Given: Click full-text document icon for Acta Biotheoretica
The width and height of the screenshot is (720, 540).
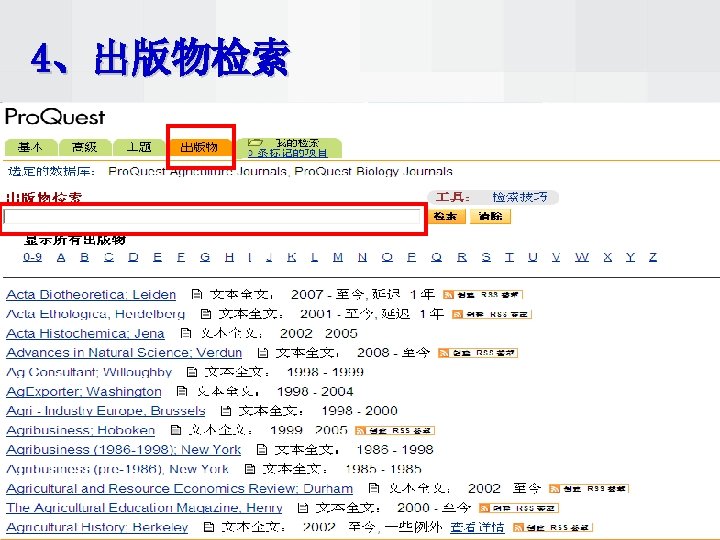Looking at the screenshot, I should pos(197,294).
